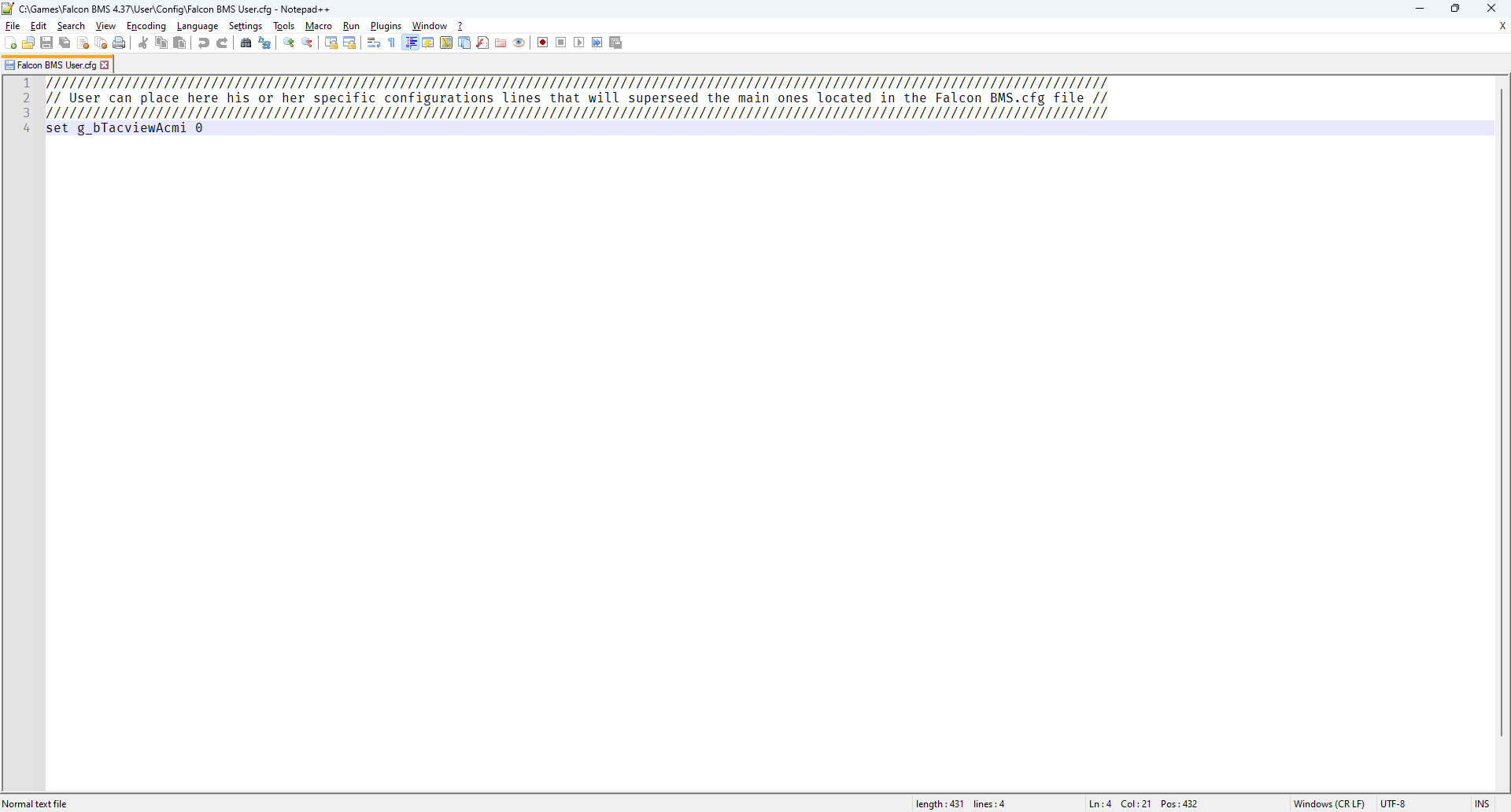This screenshot has width=1511, height=812.
Task: Redo the edit via toolbar arrow
Action: [222, 43]
